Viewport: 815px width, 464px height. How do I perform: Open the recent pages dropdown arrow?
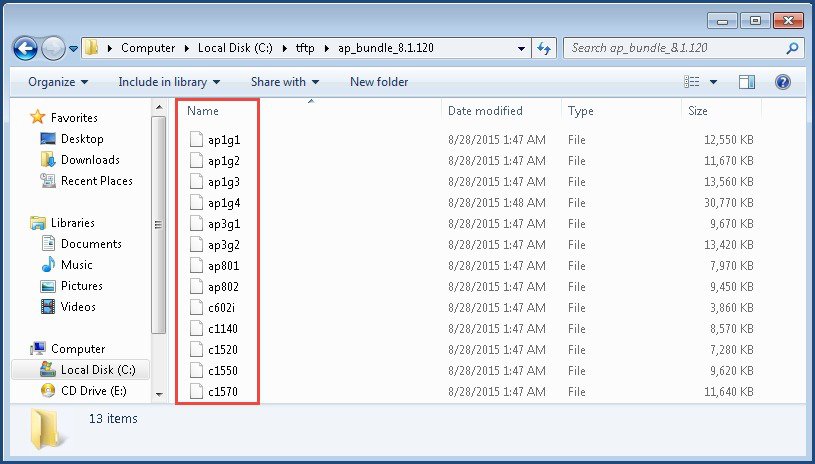click(x=73, y=49)
